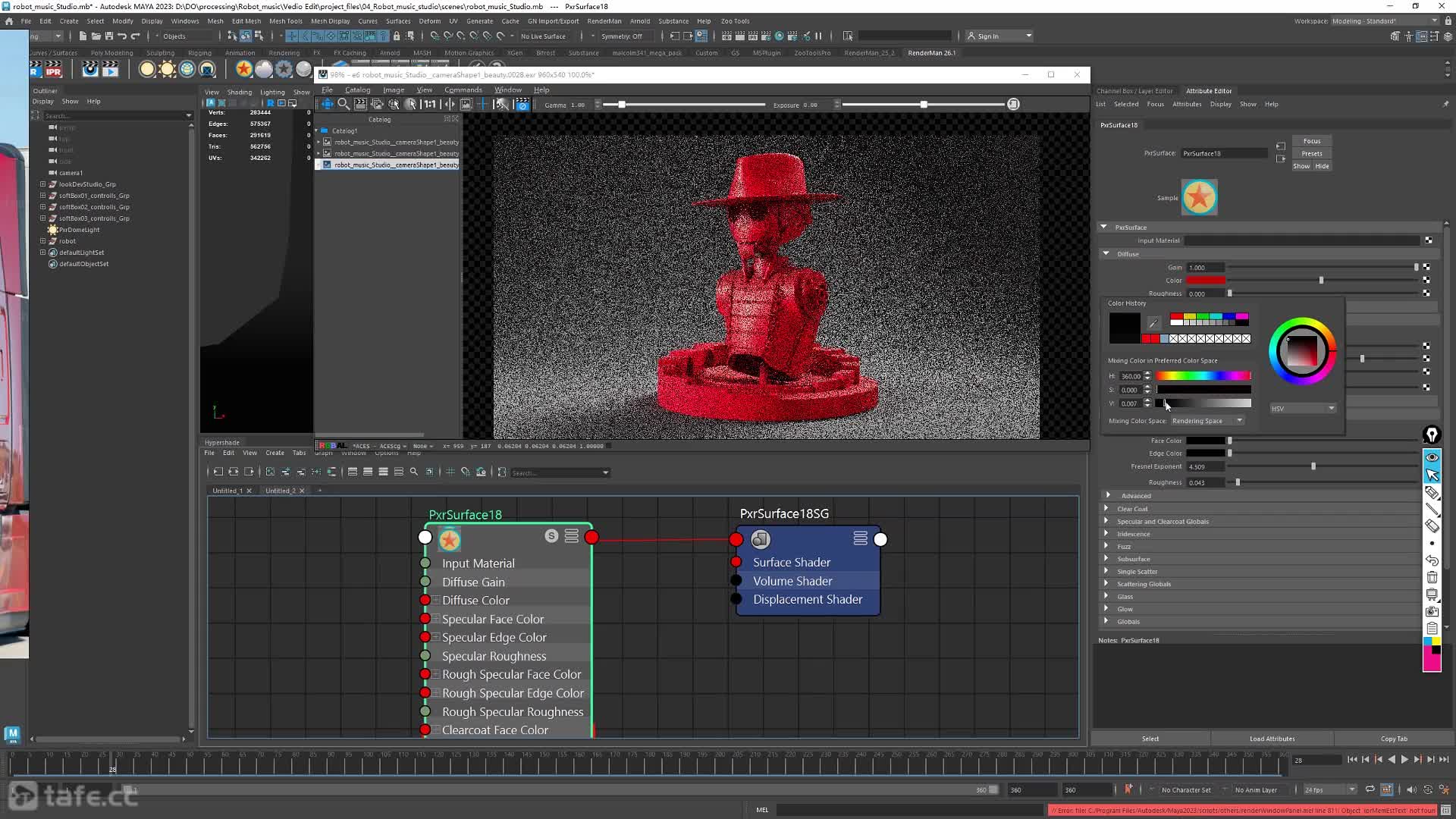Click the PxrSurface name input field
Viewport: 1456px width, 819px height.
(1224, 153)
